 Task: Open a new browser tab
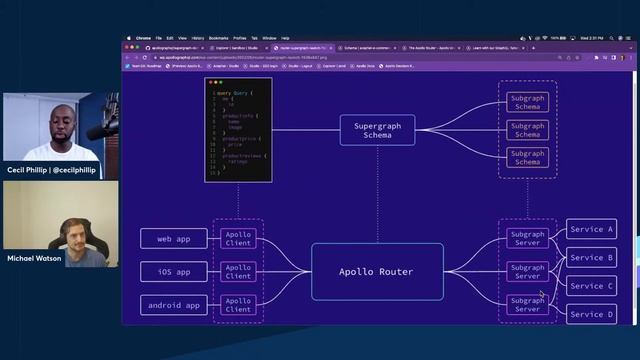point(533,48)
